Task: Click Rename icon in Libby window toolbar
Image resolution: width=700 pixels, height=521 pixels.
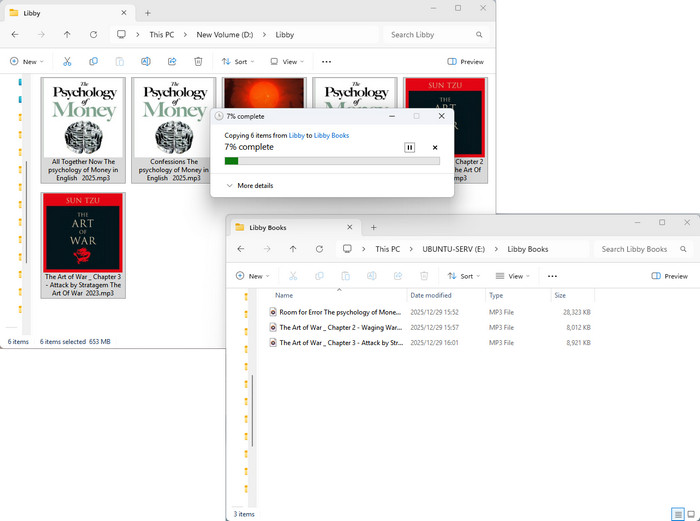Action: (146, 62)
